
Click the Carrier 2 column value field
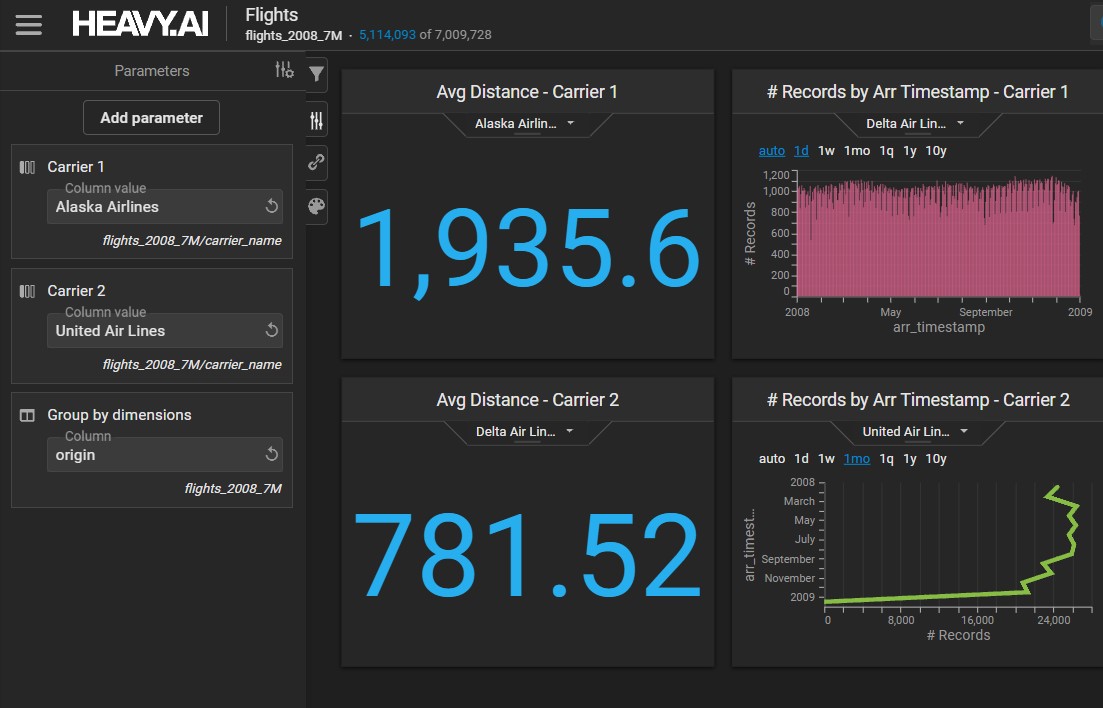(x=152, y=331)
